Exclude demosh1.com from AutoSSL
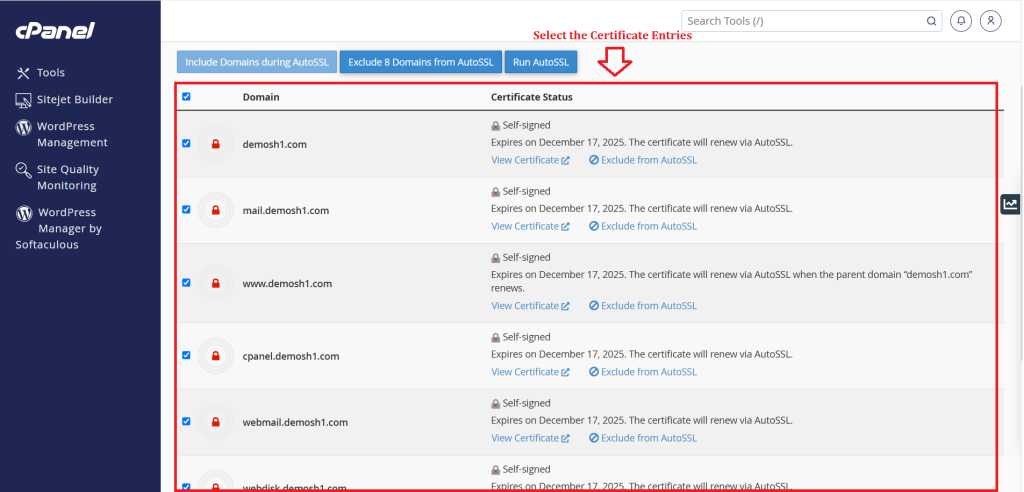1024x492 pixels. pyautogui.click(x=643, y=160)
